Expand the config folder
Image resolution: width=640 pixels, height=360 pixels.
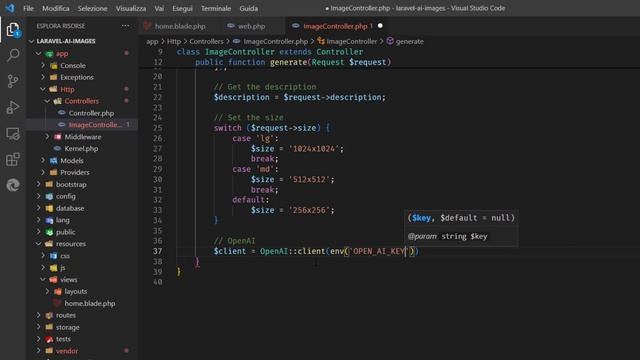click(x=38, y=196)
